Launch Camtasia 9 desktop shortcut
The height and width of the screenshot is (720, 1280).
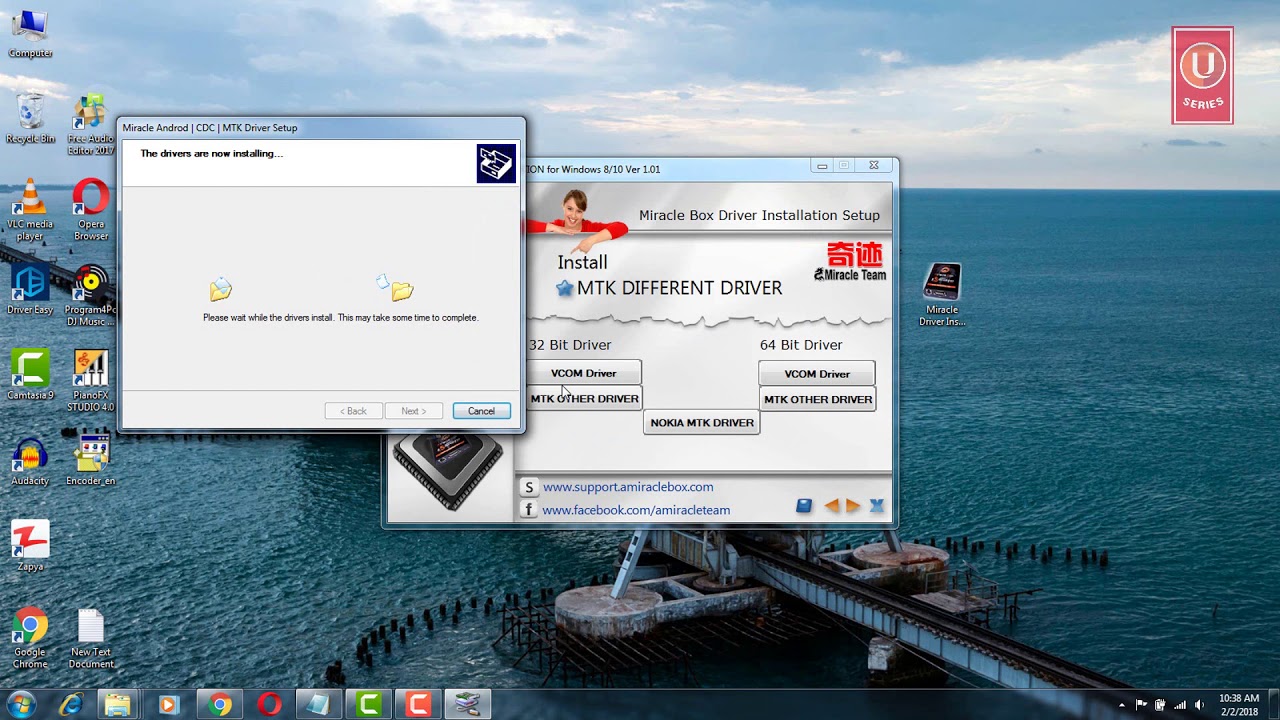click(30, 375)
